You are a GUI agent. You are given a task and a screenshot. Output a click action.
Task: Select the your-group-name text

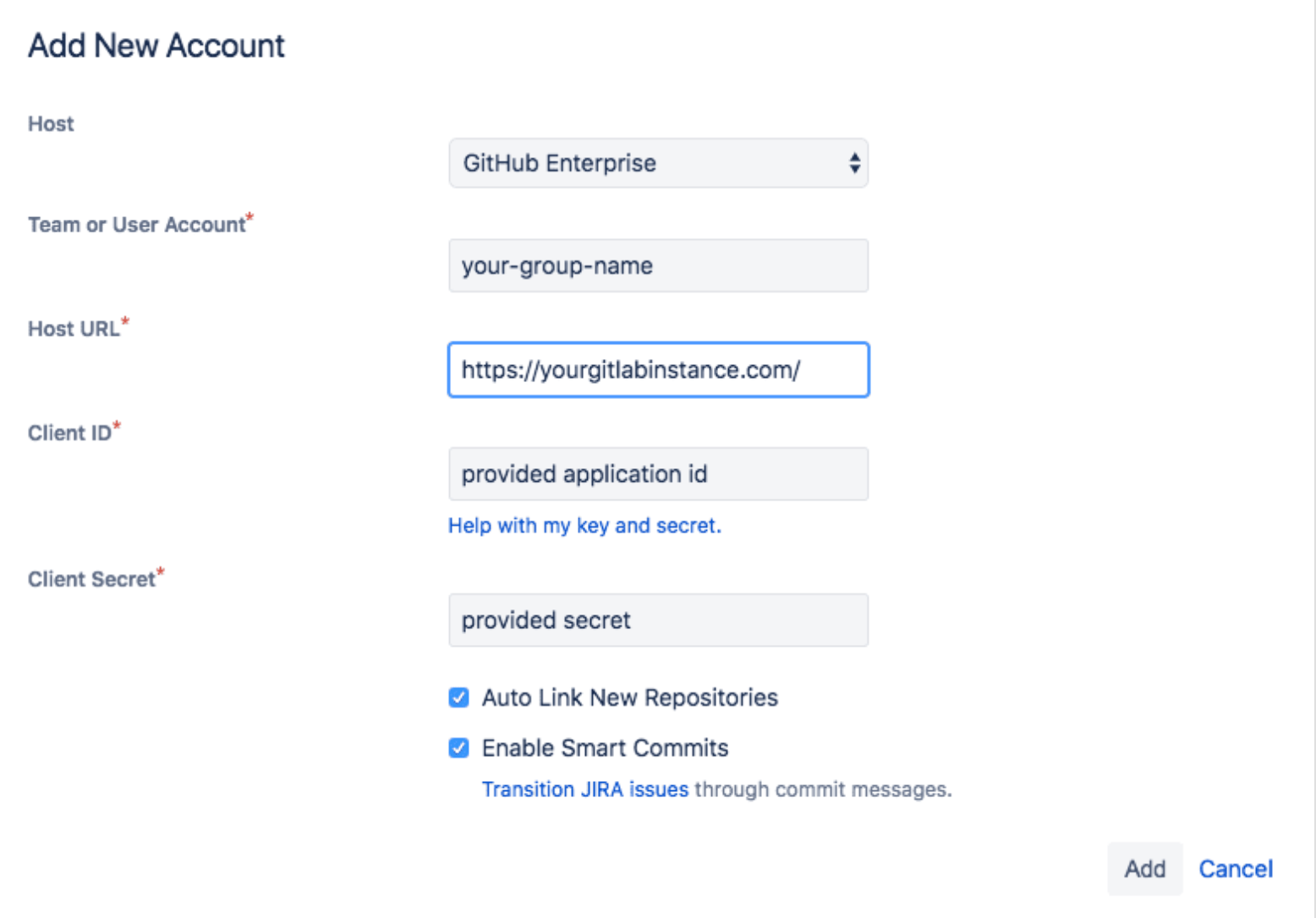click(x=557, y=265)
